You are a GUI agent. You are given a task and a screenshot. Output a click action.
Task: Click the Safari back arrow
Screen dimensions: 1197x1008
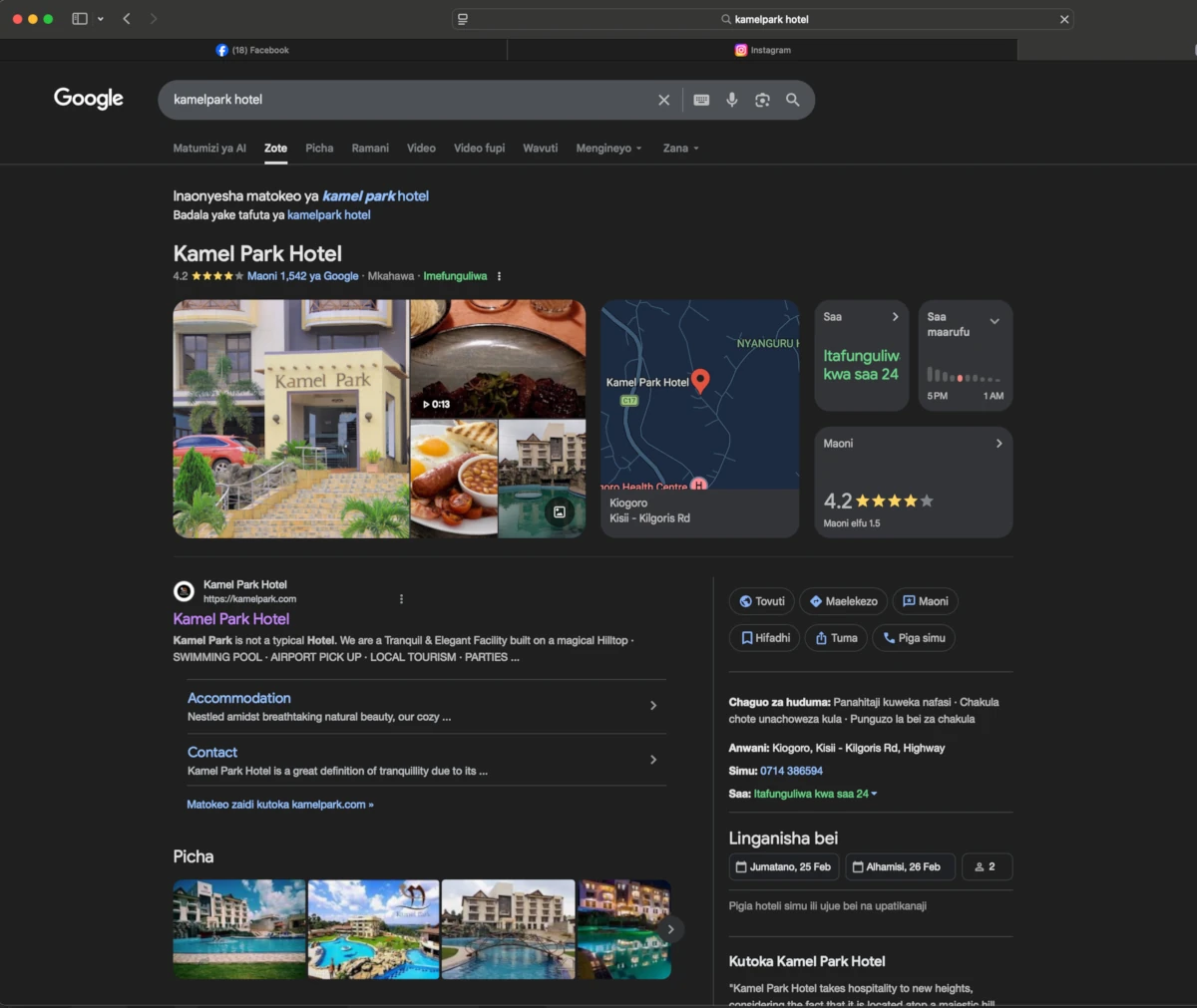(127, 19)
